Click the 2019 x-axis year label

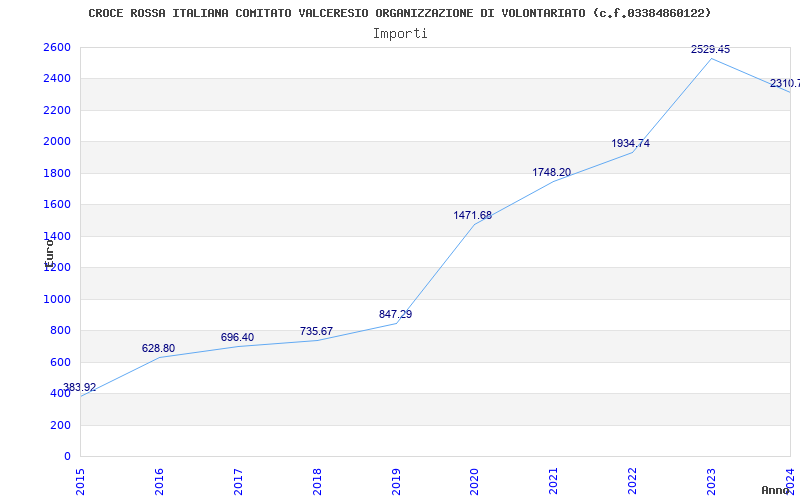point(396,482)
